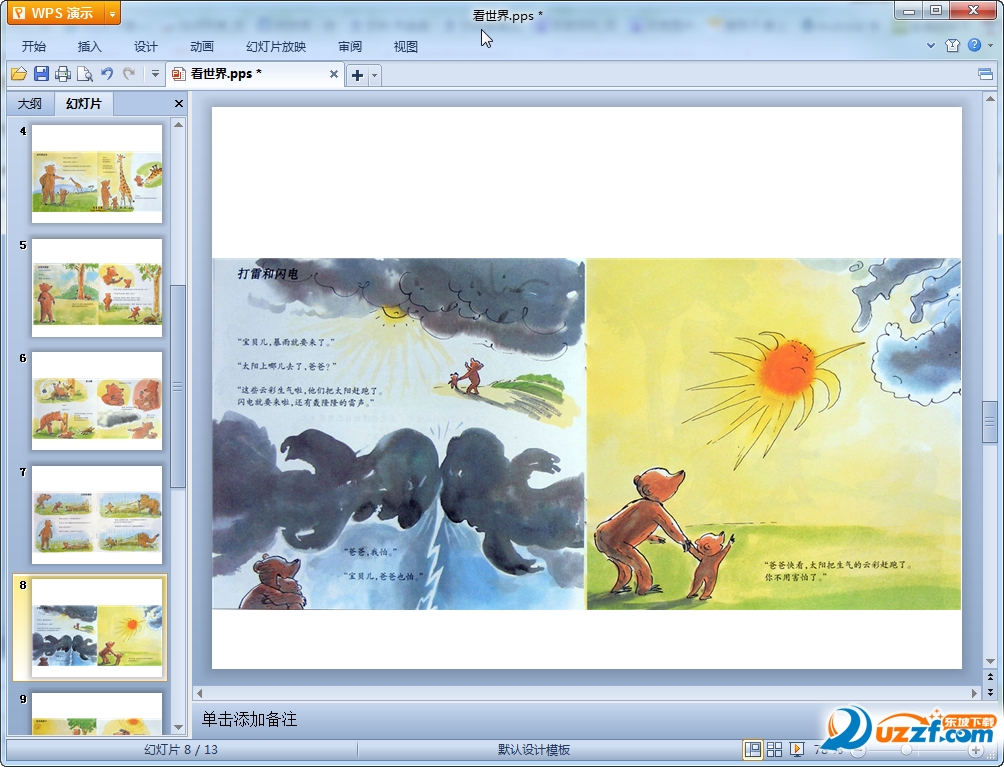Undo the last action
This screenshot has width=1004, height=767.
(x=107, y=74)
